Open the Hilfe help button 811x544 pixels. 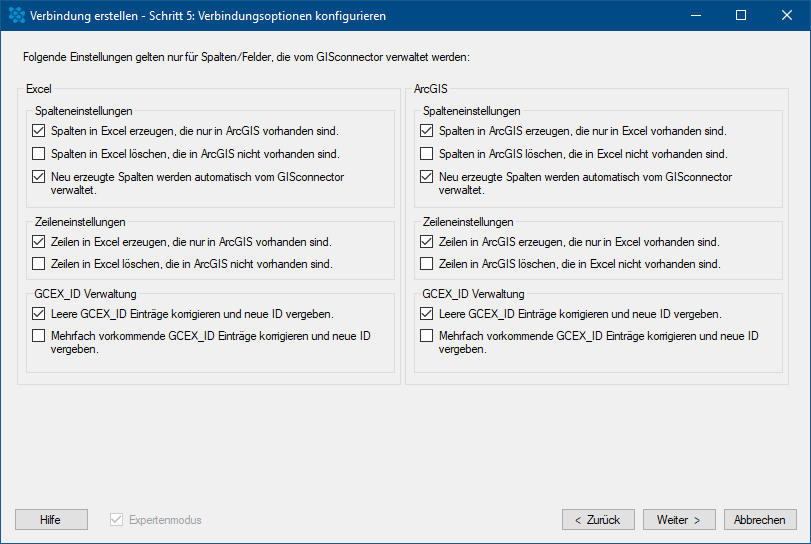51,520
